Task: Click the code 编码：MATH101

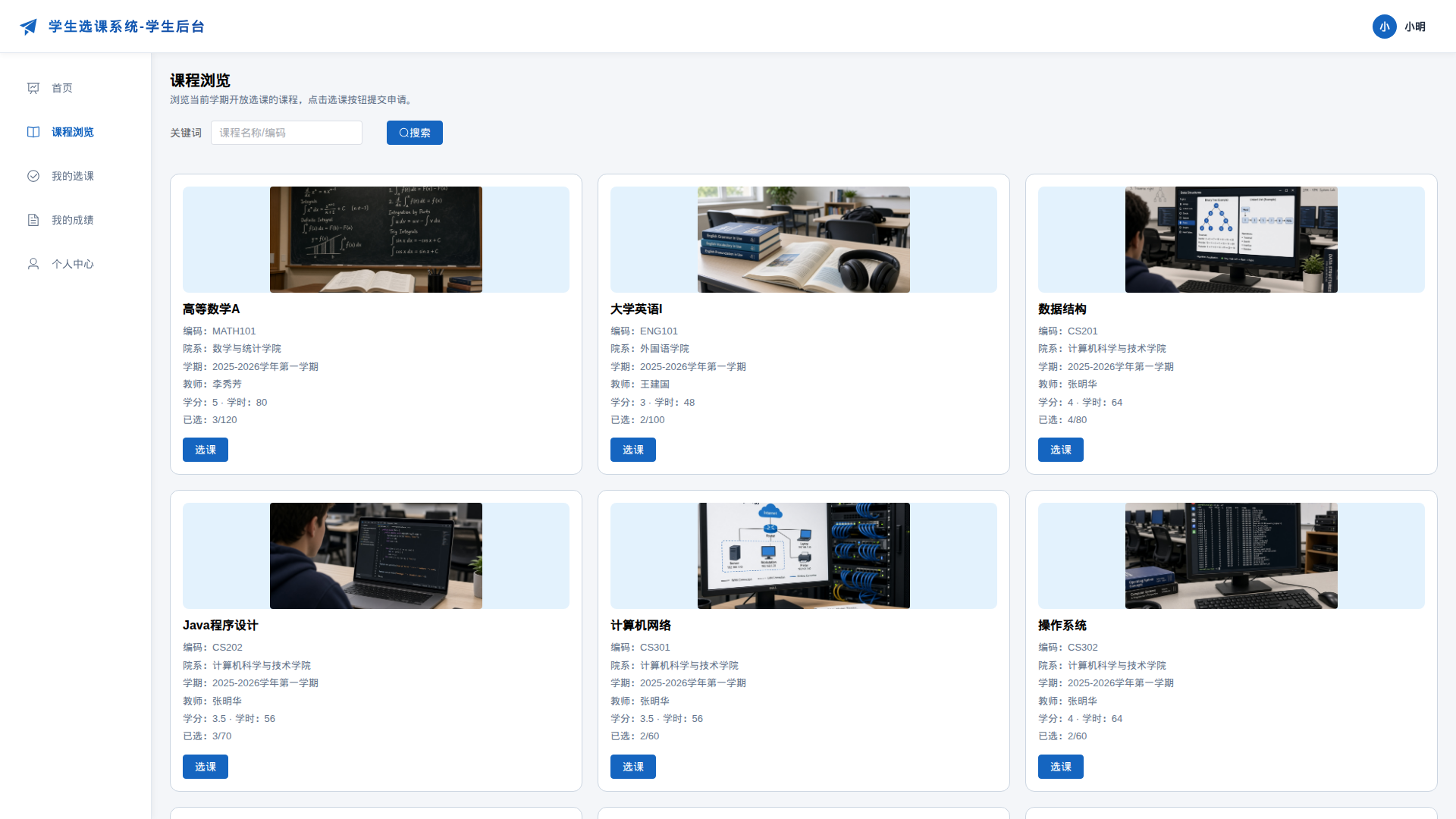Action: point(219,331)
